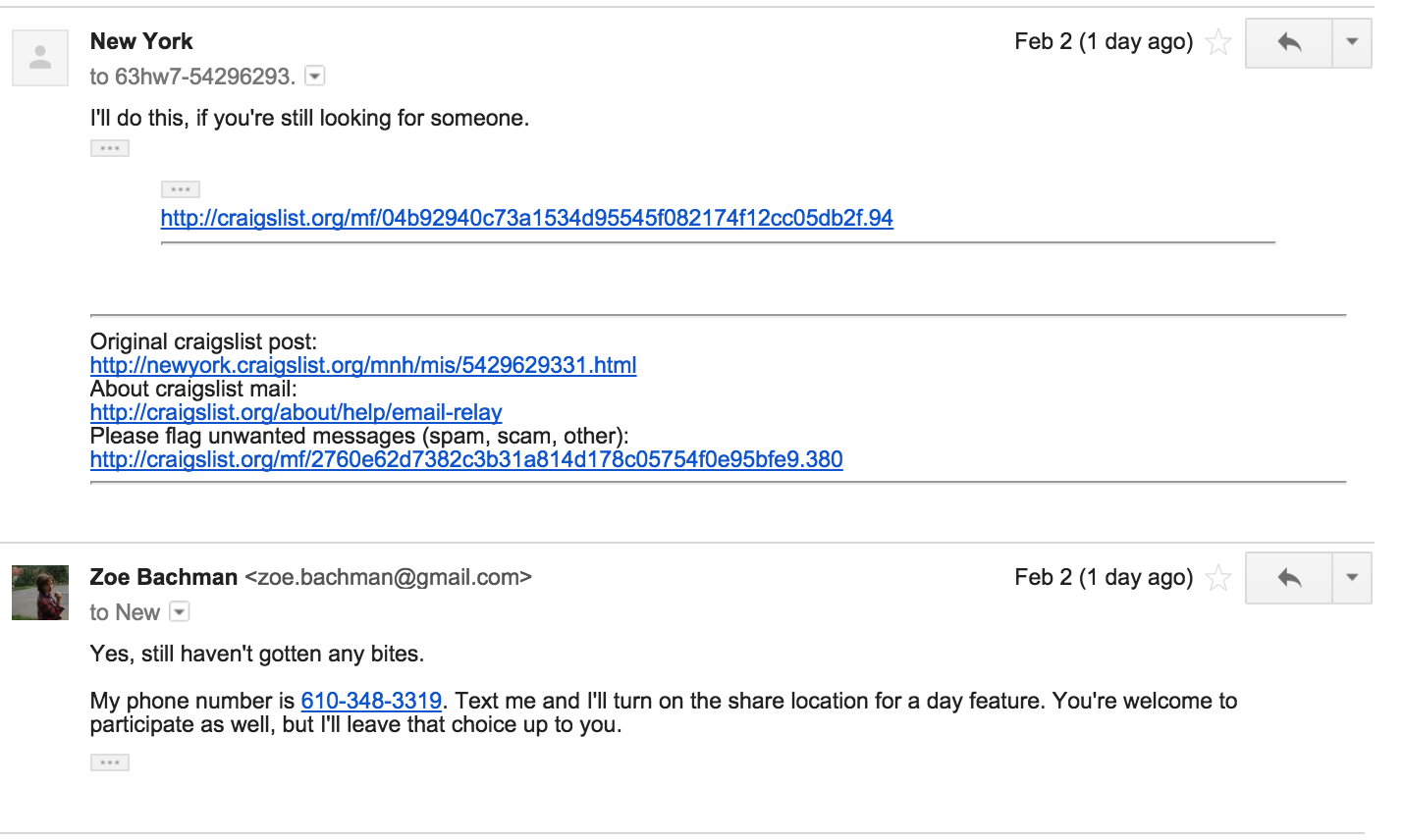Open the flag unwanted messages link
This screenshot has width=1404, height=840.
tap(466, 459)
